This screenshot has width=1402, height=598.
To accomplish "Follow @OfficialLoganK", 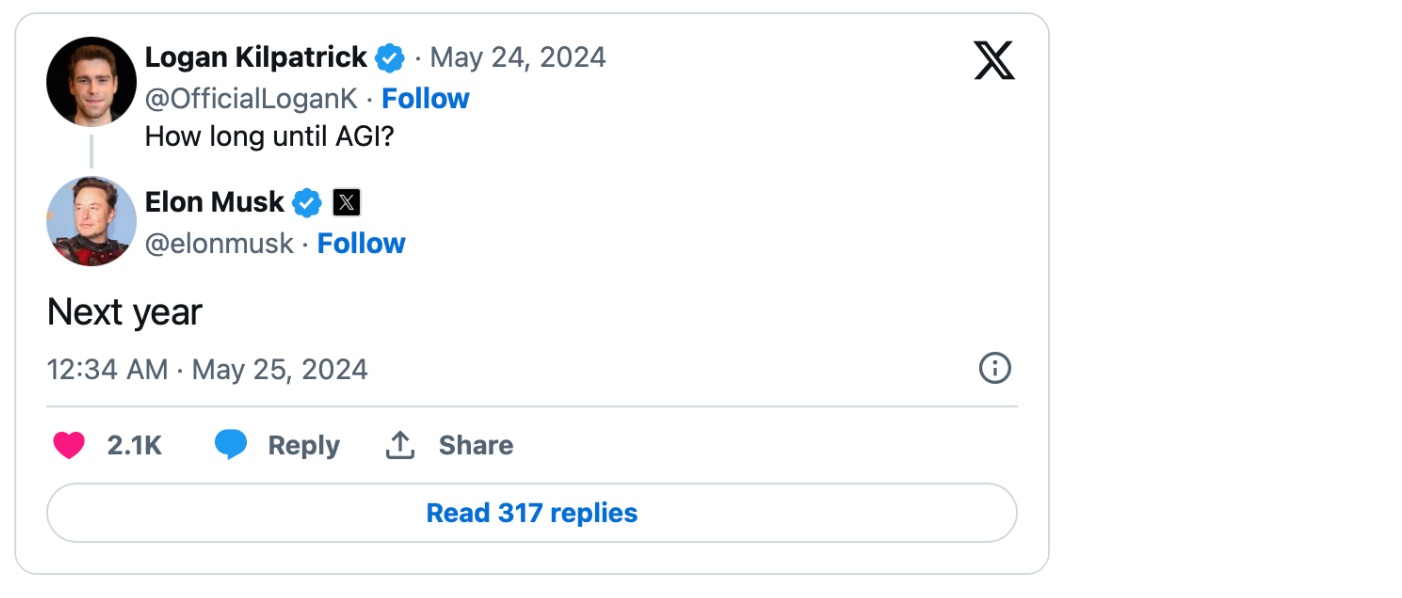I will (x=425, y=99).
